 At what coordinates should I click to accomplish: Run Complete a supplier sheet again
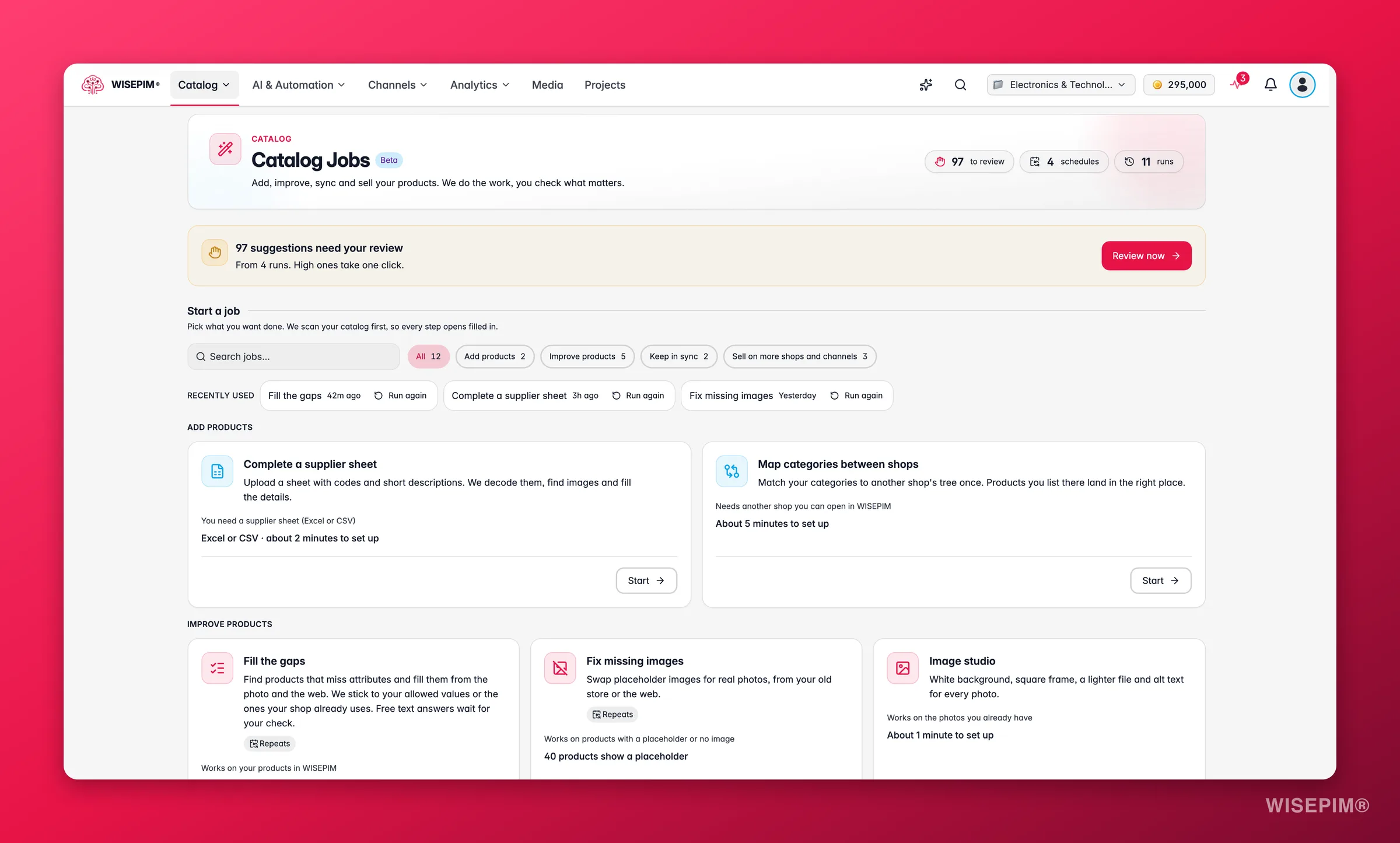pos(638,396)
